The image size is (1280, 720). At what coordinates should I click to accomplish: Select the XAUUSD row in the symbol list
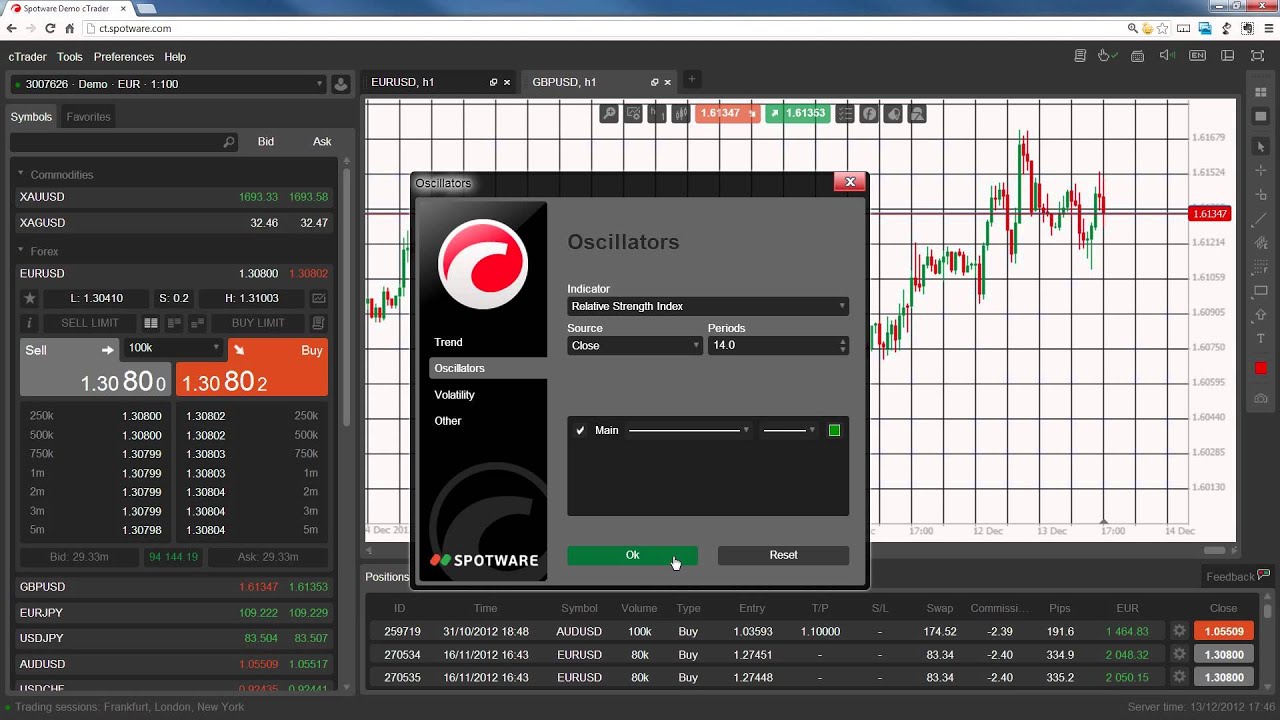click(174, 197)
